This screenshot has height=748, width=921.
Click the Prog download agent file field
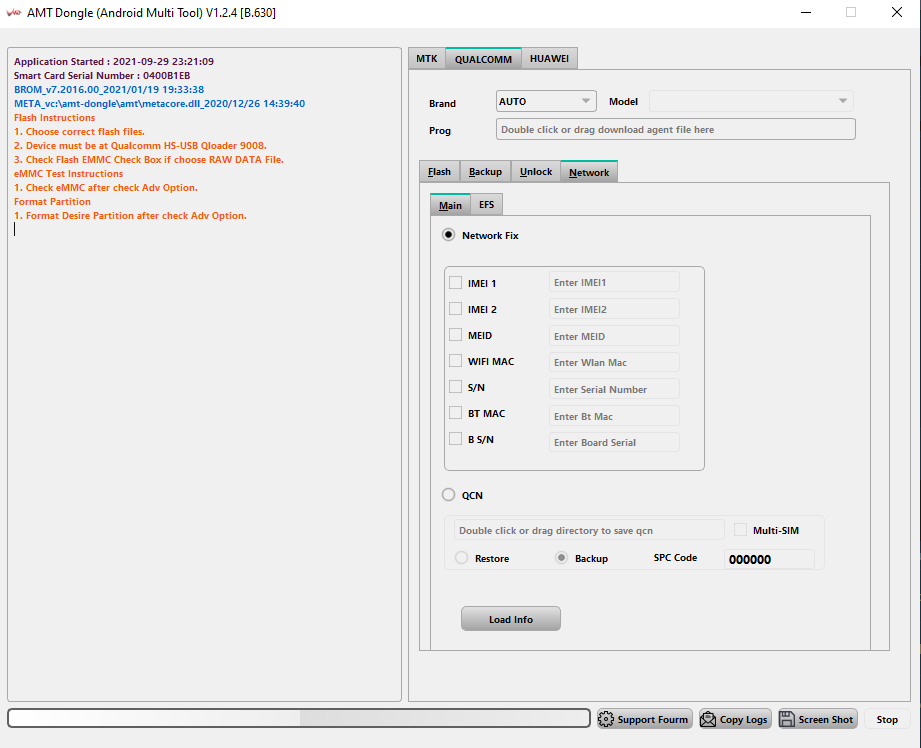coord(675,129)
